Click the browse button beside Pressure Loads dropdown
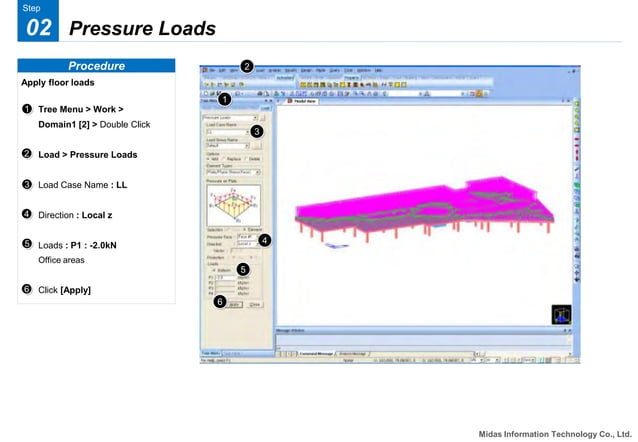The height and width of the screenshot is (442, 638). pos(263,118)
